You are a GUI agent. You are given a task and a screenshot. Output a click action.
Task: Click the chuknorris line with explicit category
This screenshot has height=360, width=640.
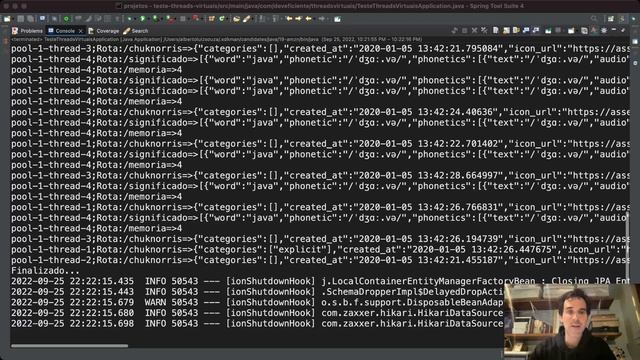click(x=320, y=250)
